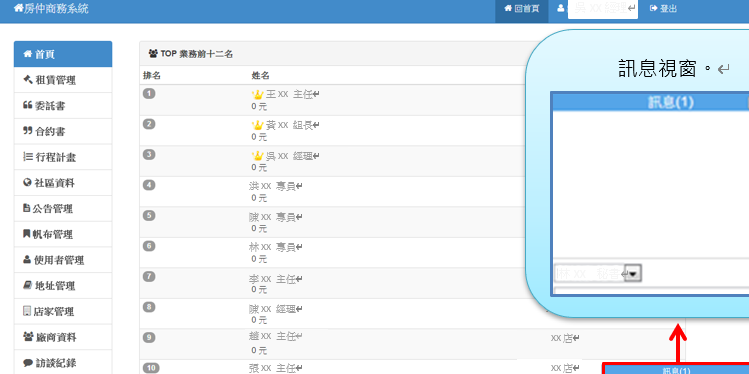Screen dimensions: 749x374
Task: Click the home icon beside 首頁
Action: point(27,54)
